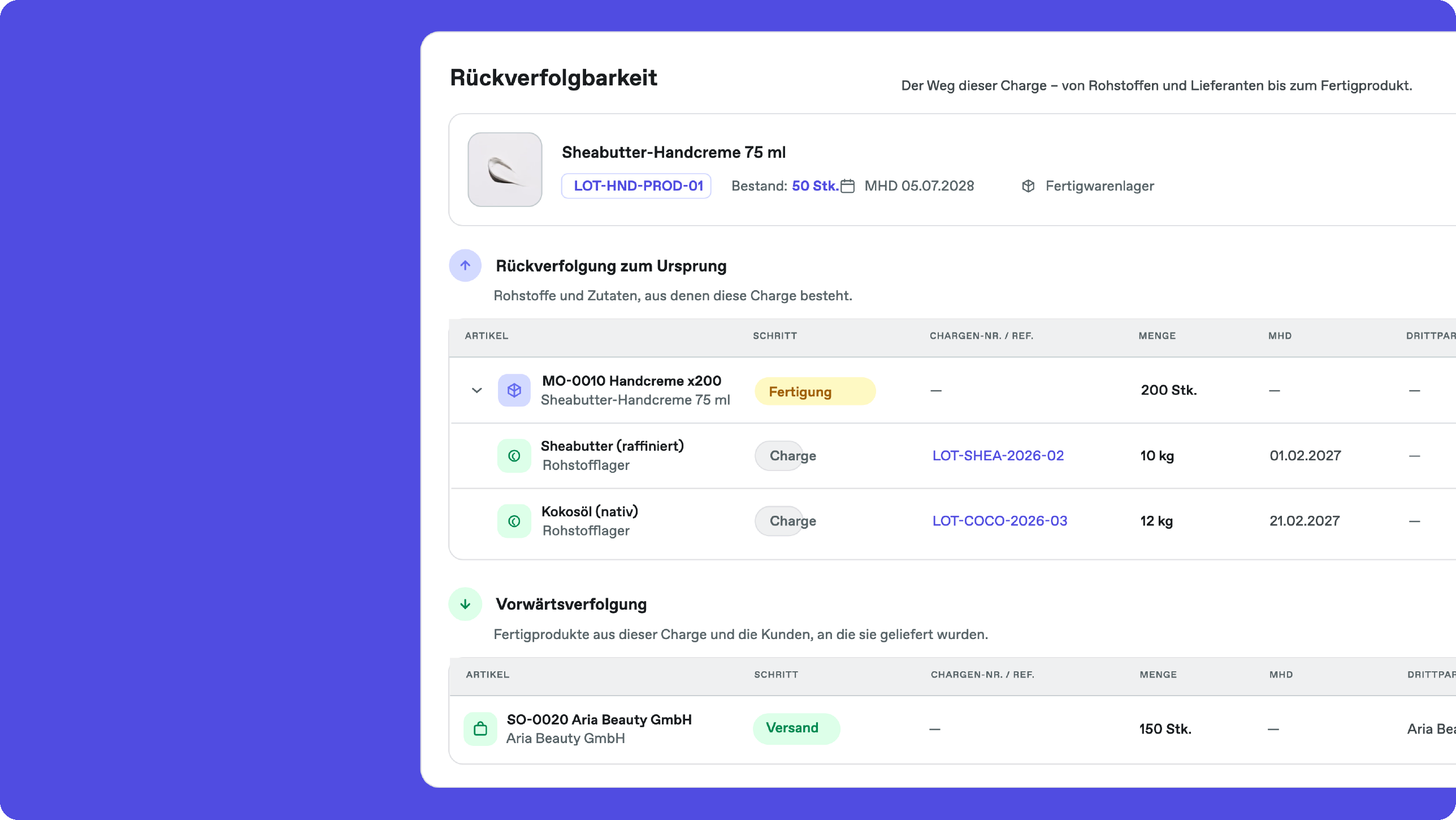Open the LOT-SHEA-2026-02 lot link
1456x820 pixels.
click(998, 456)
